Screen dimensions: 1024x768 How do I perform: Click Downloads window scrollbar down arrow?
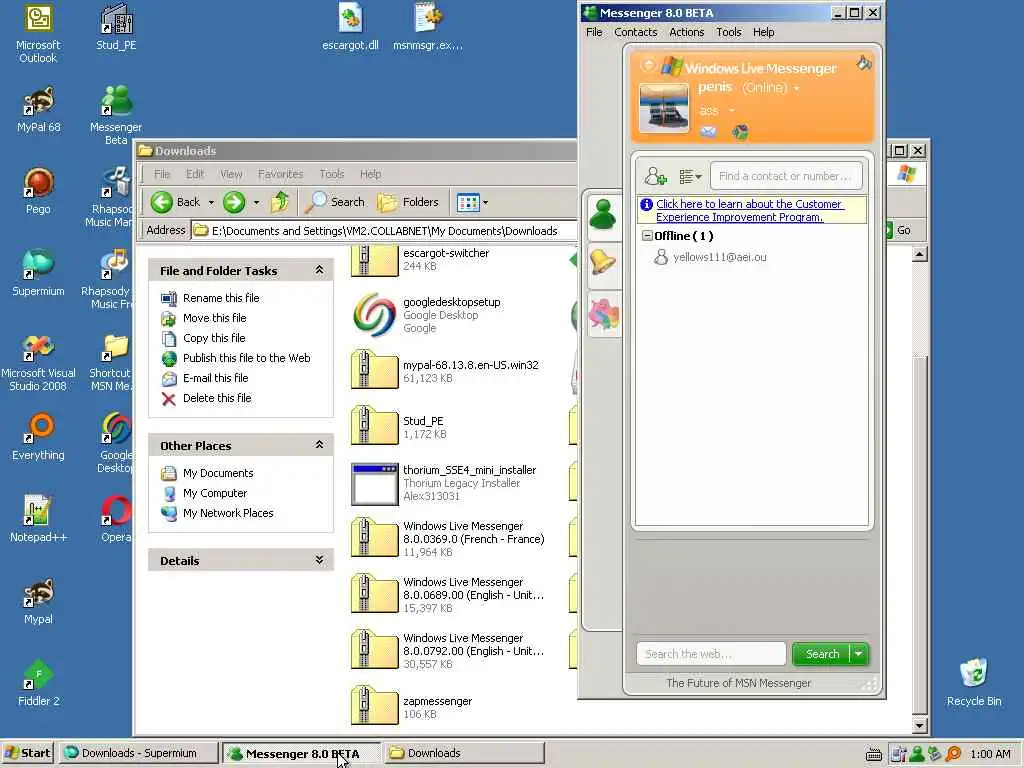click(x=920, y=726)
